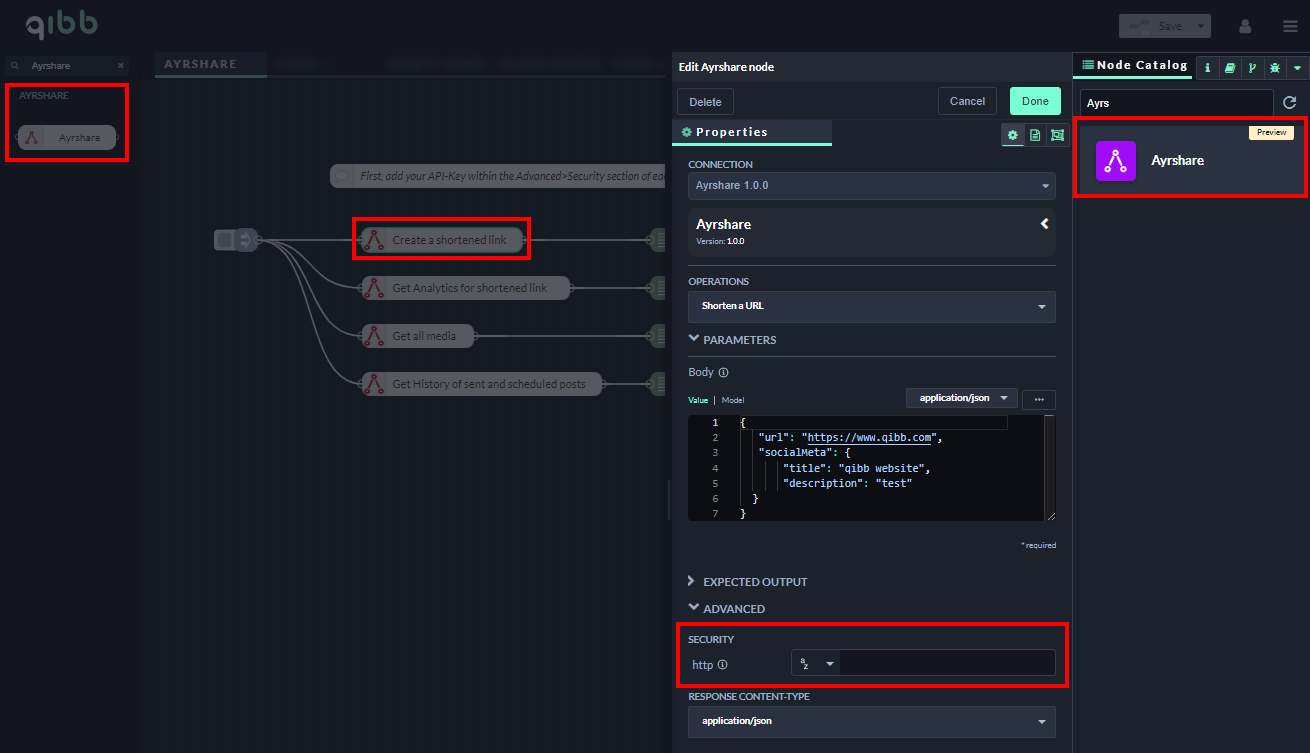Click the hamburger menu icon top right
Image resolution: width=1310 pixels, height=753 pixels.
tap(1290, 26)
